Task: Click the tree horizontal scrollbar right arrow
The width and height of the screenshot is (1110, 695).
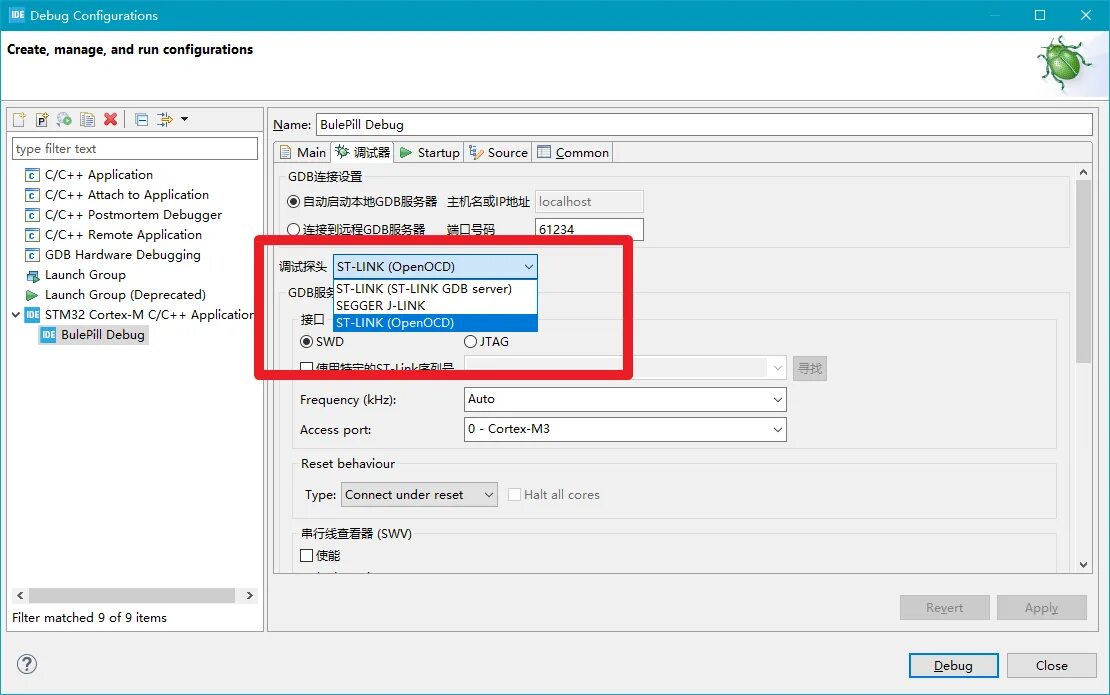Action: coord(249,596)
